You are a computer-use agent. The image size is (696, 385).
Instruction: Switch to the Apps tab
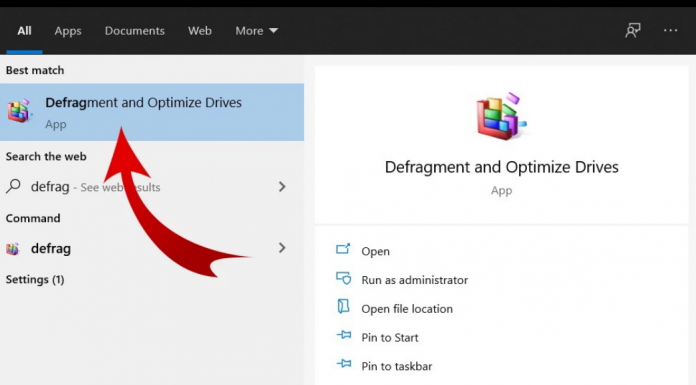pyautogui.click(x=68, y=31)
